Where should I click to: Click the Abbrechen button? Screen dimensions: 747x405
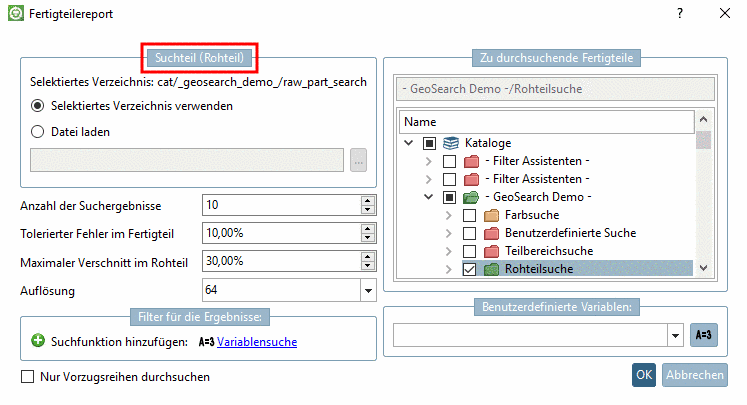pyautogui.click(x=694, y=375)
